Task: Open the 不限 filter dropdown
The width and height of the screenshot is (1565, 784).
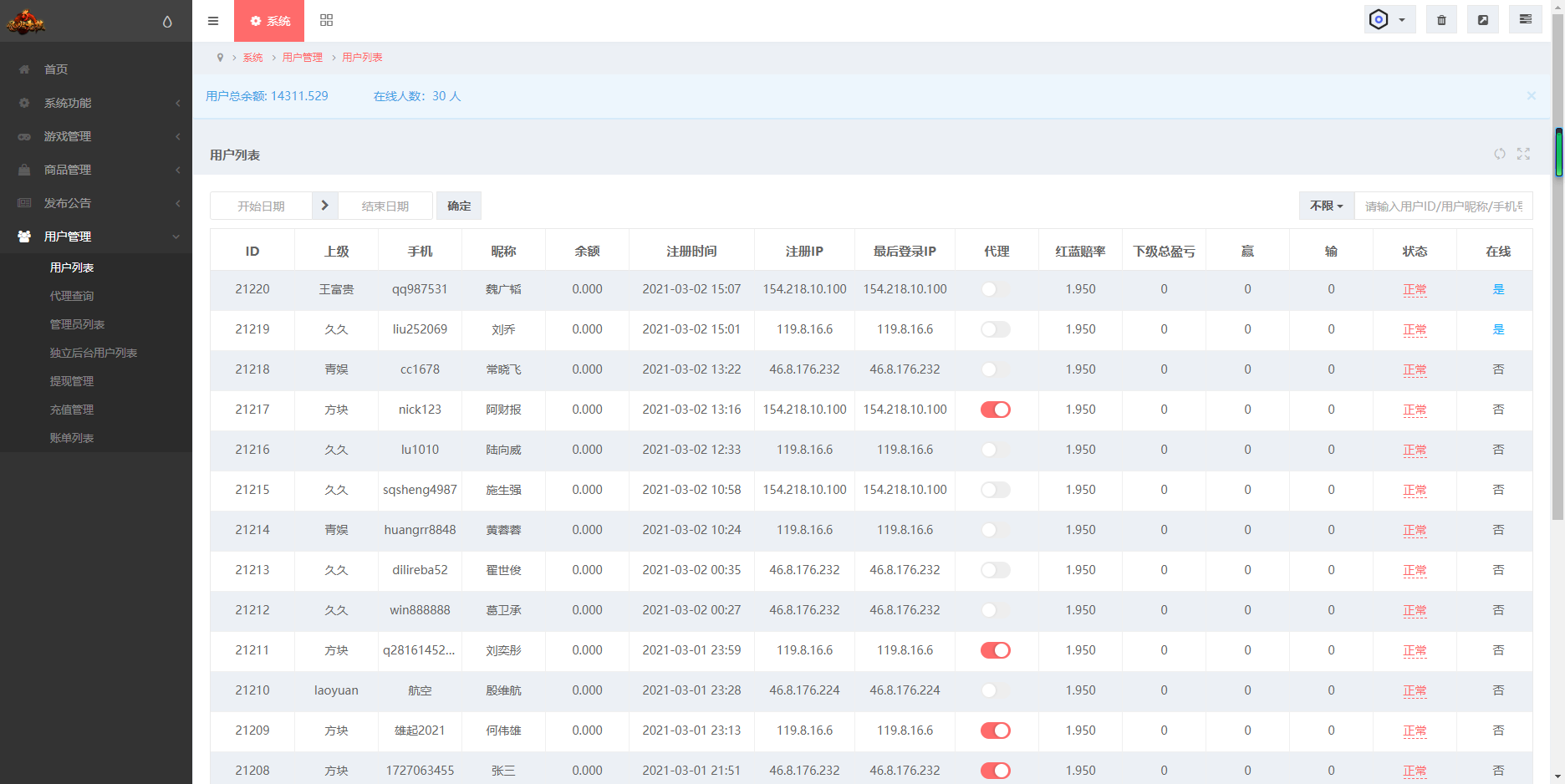Action: point(1327,206)
